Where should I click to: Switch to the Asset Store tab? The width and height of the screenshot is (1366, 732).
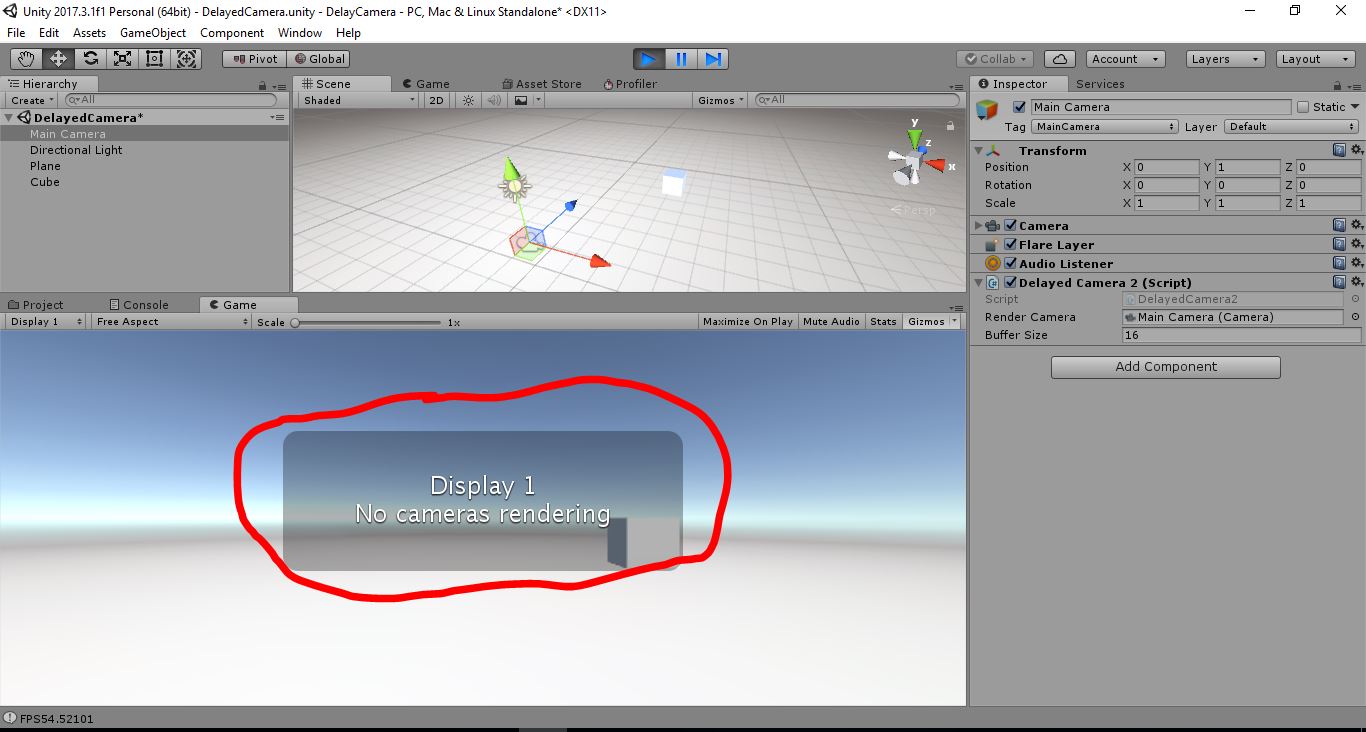click(540, 84)
